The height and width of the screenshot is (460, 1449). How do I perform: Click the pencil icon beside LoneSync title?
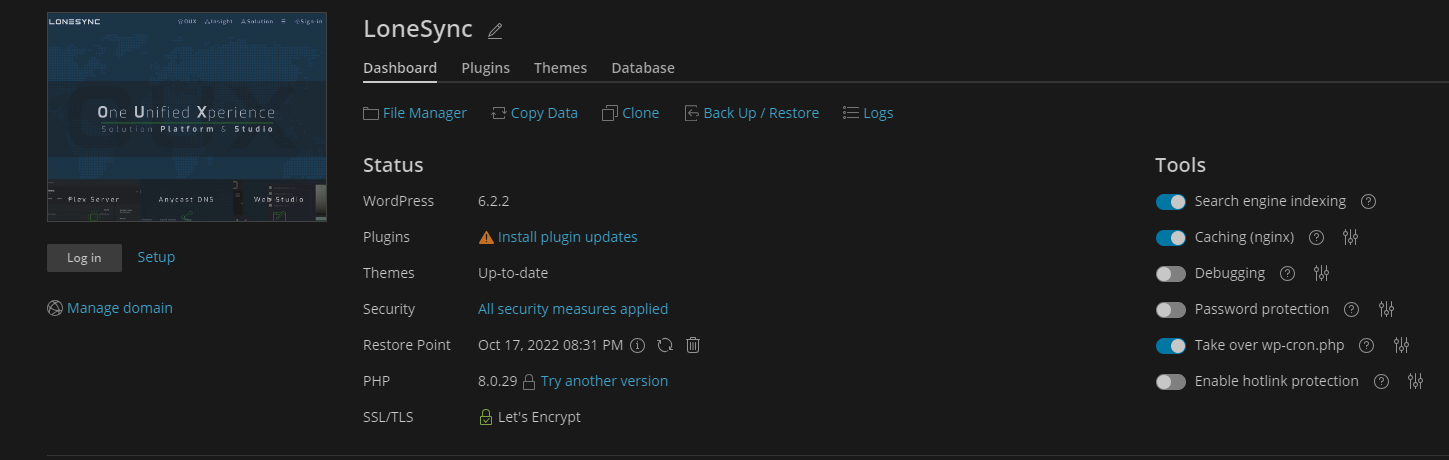tap(494, 31)
